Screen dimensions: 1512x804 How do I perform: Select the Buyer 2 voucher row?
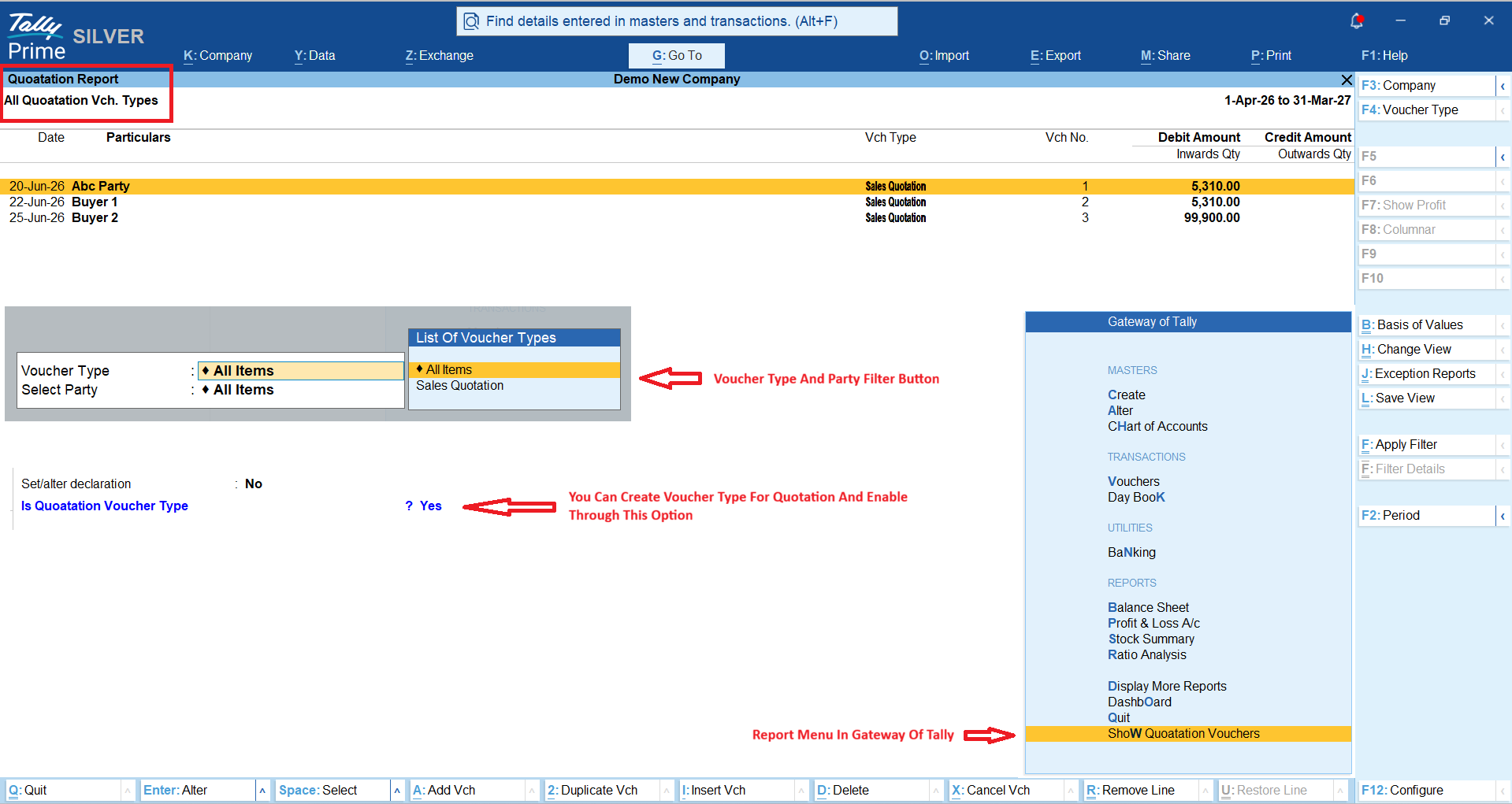[x=677, y=218]
